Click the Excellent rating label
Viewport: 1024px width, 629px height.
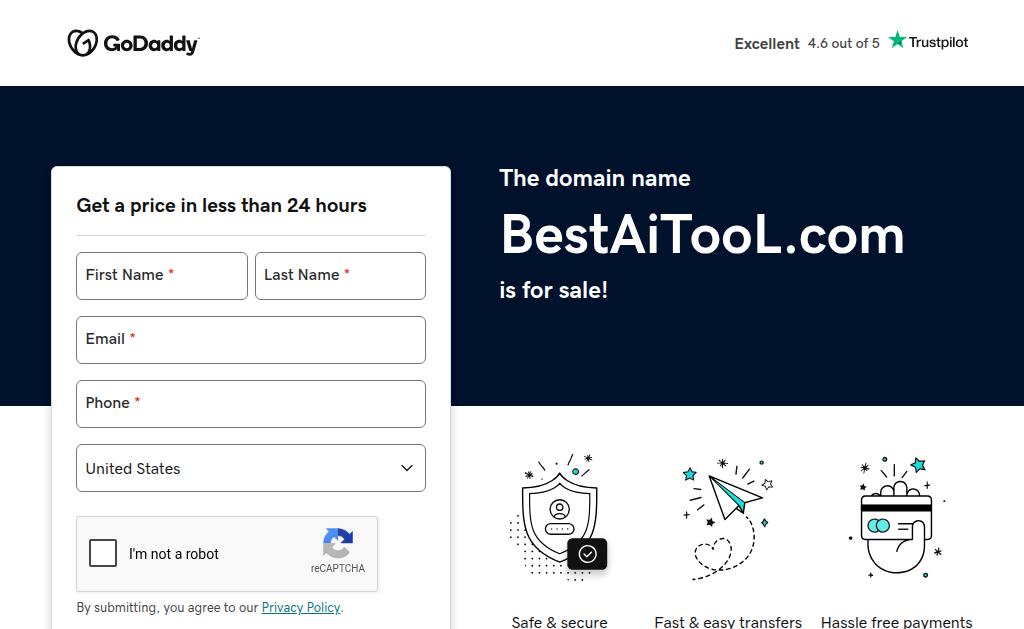[x=767, y=44]
